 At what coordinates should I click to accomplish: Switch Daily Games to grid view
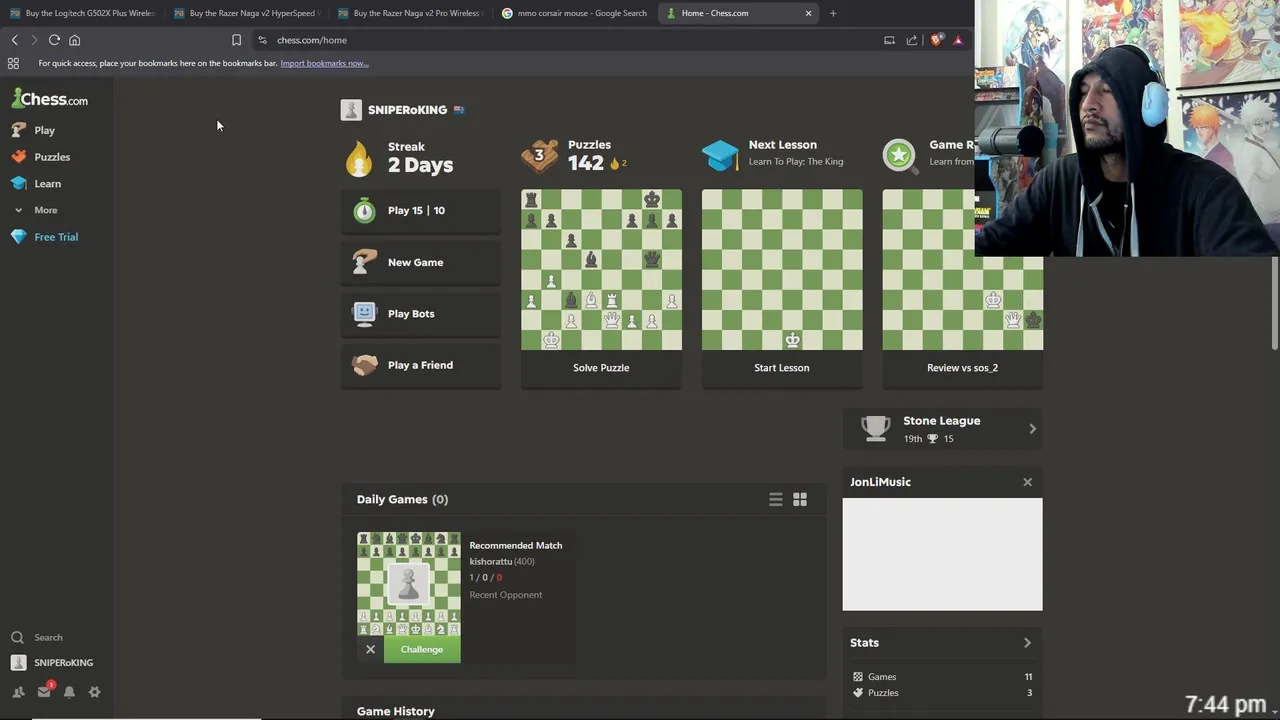(x=800, y=499)
